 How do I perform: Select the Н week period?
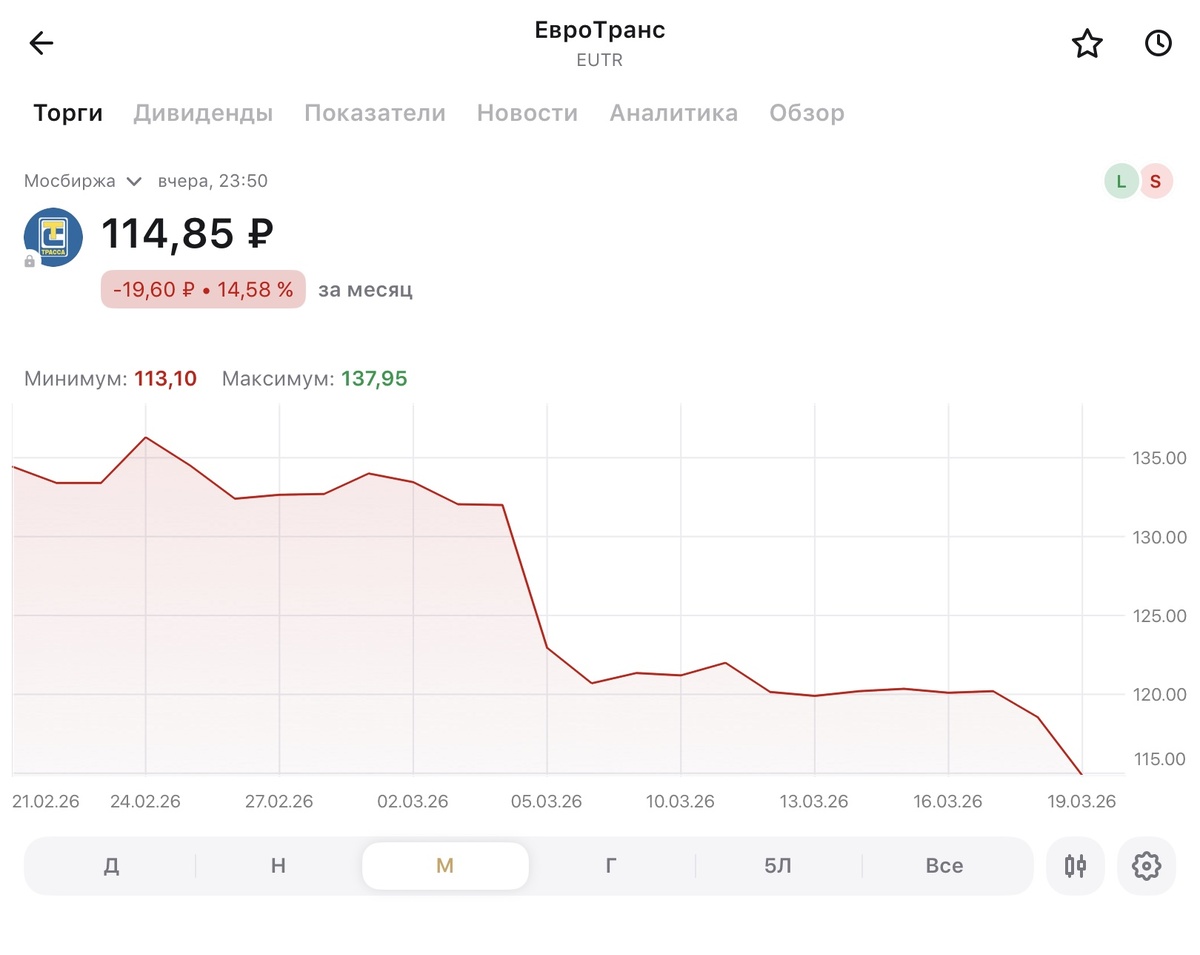pos(278,866)
